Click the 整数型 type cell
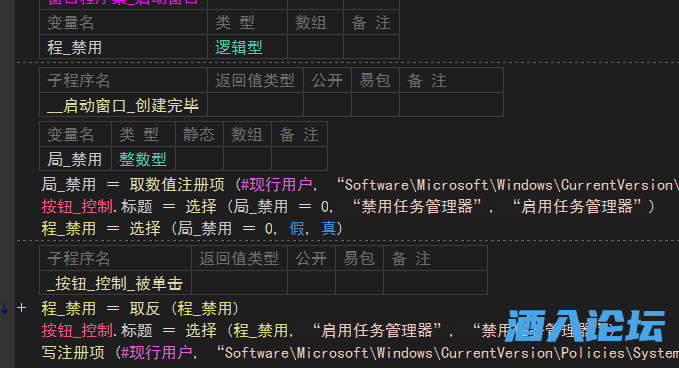 [143, 158]
